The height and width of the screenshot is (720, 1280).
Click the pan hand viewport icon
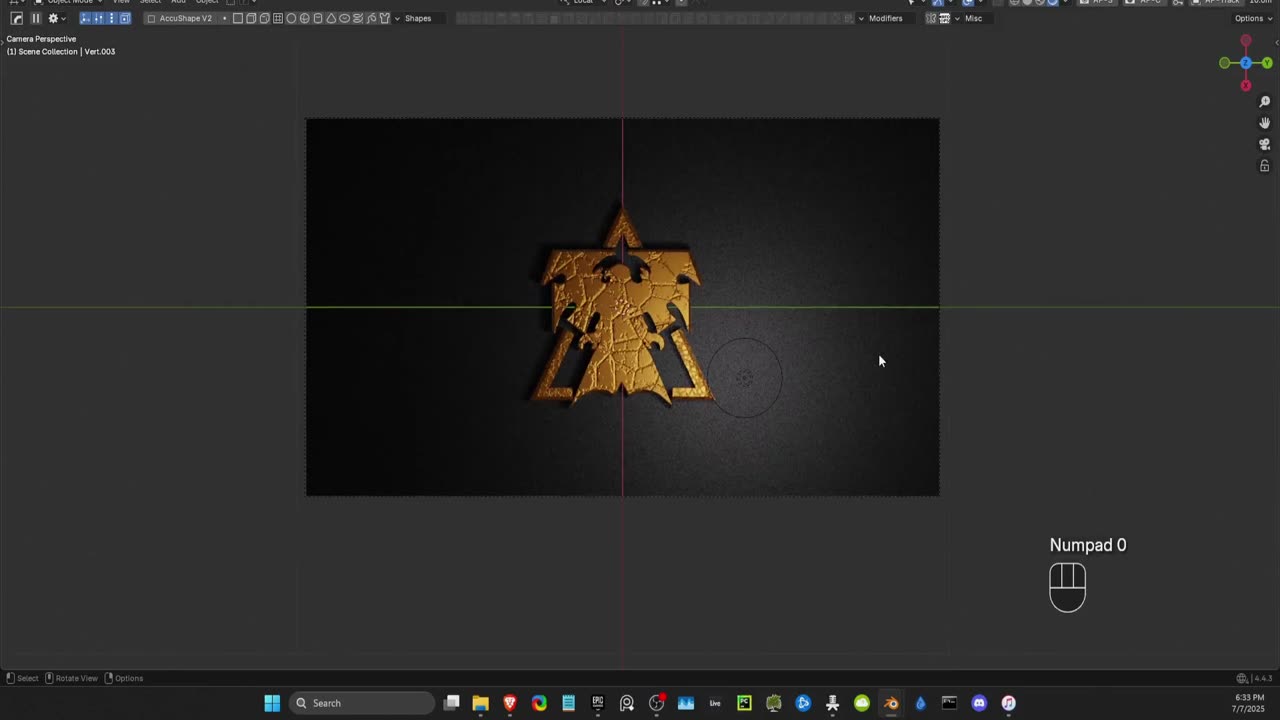coord(1264,123)
